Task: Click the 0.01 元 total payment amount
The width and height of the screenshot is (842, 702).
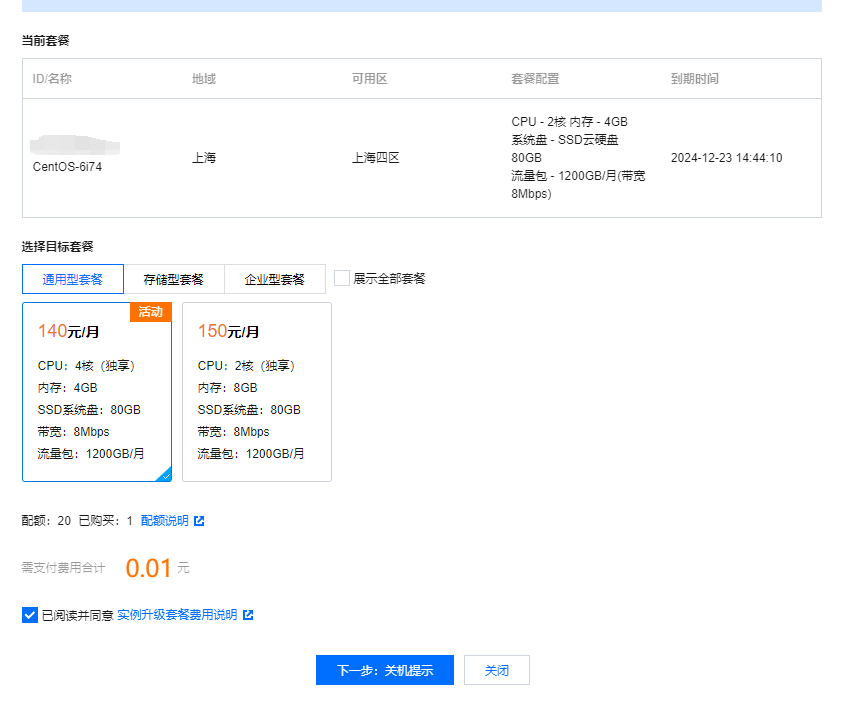Action: coord(150,568)
